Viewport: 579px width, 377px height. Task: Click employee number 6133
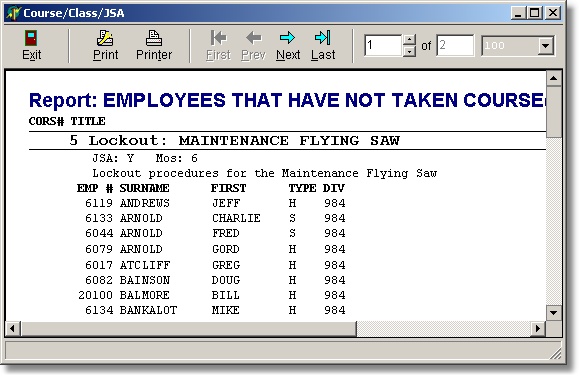click(x=99, y=219)
